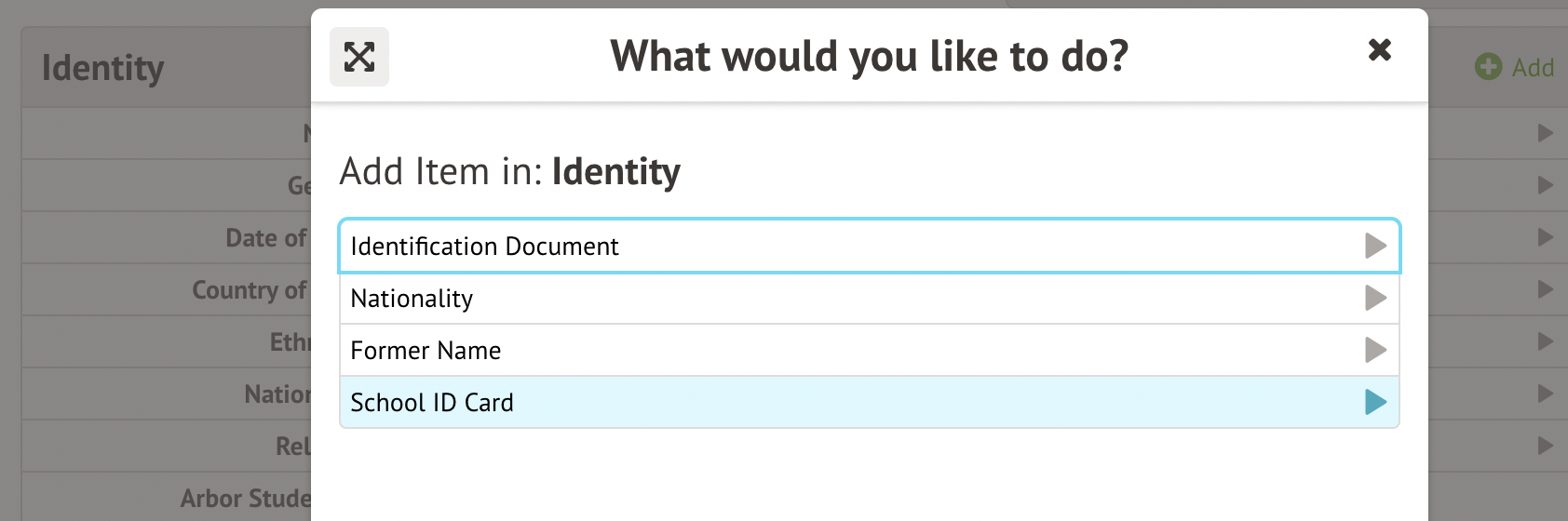Screen dimensions: 1568x521
Task: Open the background 'Nation' row arrow
Action: 1545,394
